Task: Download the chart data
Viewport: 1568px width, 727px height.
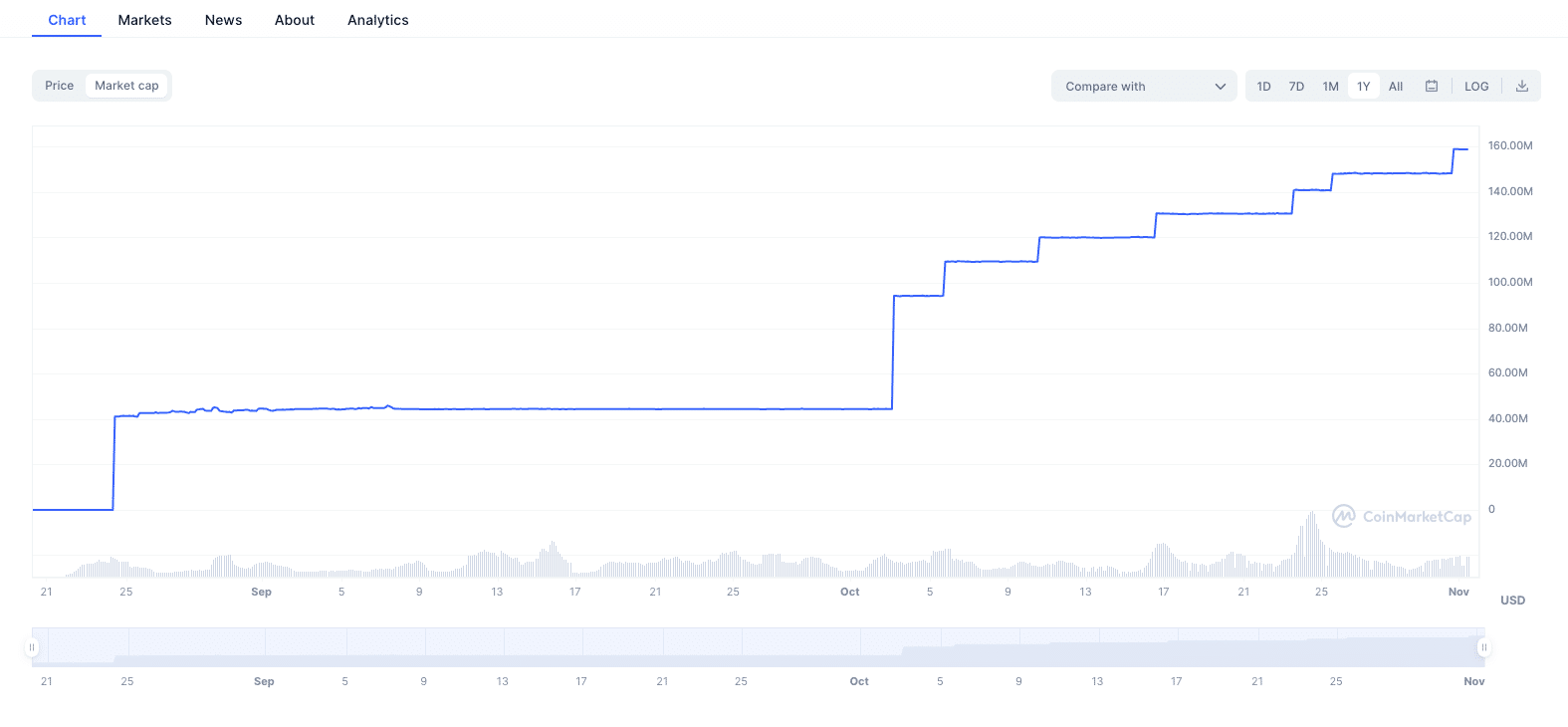Action: pyautogui.click(x=1522, y=86)
